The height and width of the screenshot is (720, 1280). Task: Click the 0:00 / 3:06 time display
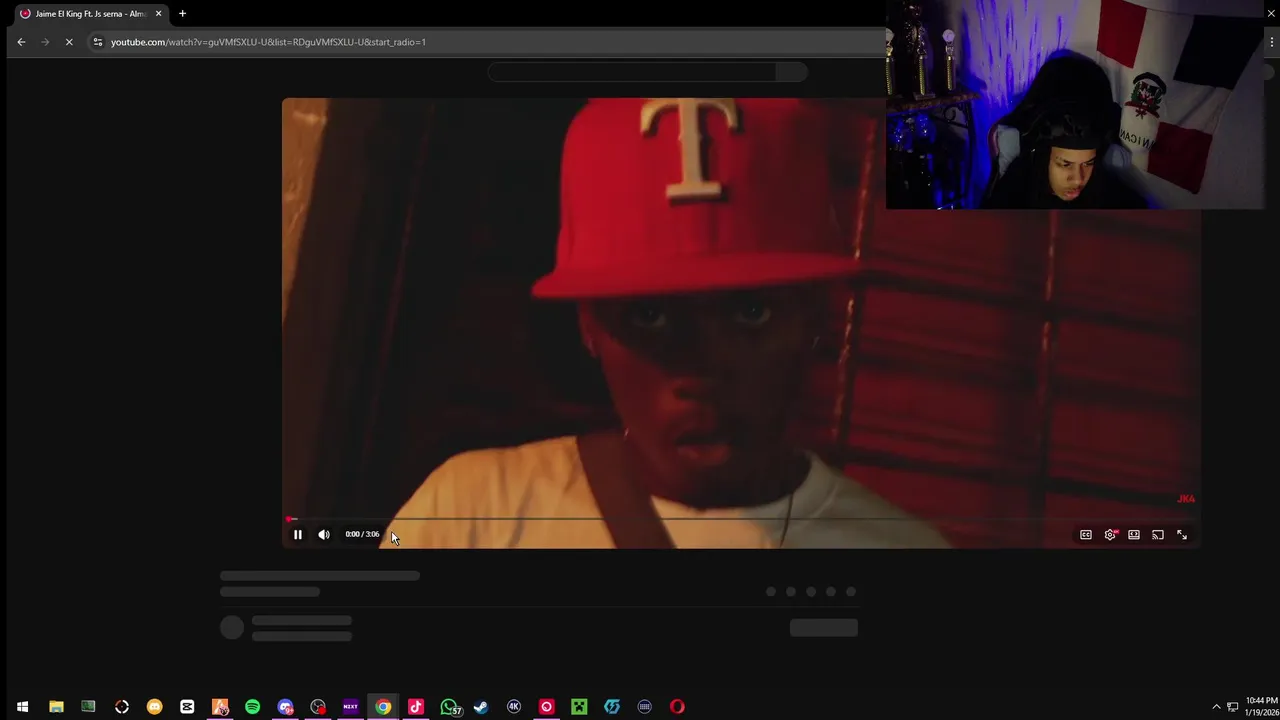coord(362,534)
